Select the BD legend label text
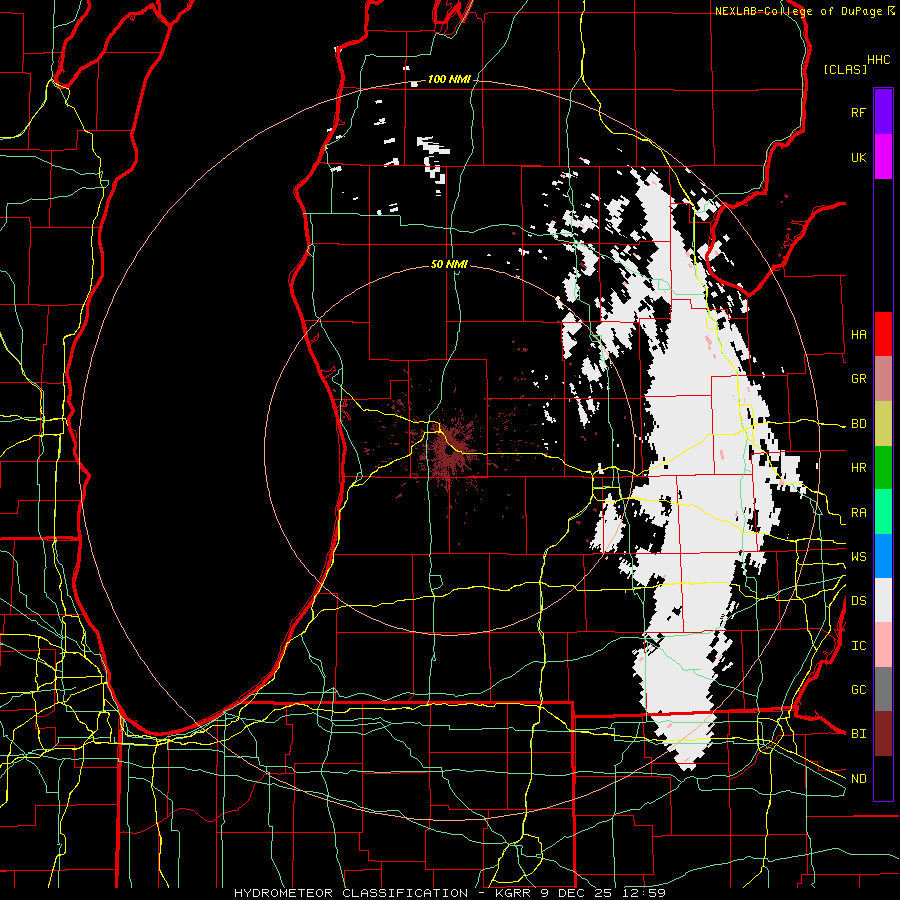The width and height of the screenshot is (900, 900). point(858,424)
